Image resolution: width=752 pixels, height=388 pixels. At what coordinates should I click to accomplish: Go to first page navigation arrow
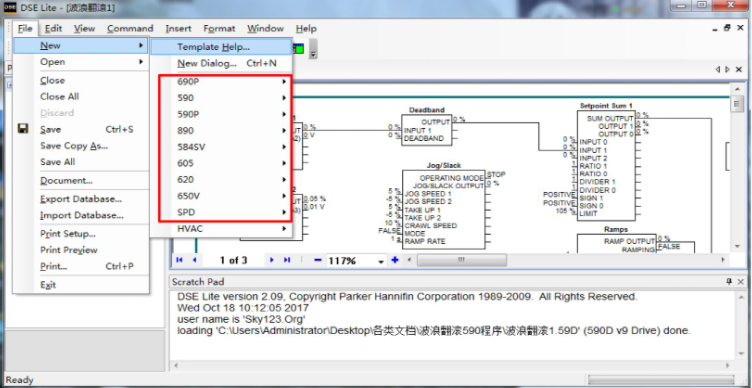coord(179,260)
